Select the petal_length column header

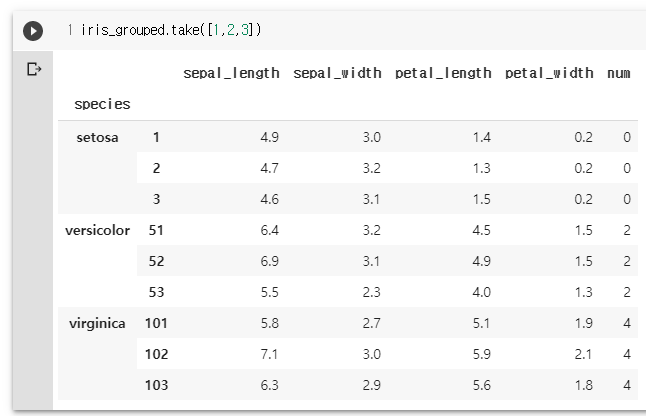click(443, 73)
